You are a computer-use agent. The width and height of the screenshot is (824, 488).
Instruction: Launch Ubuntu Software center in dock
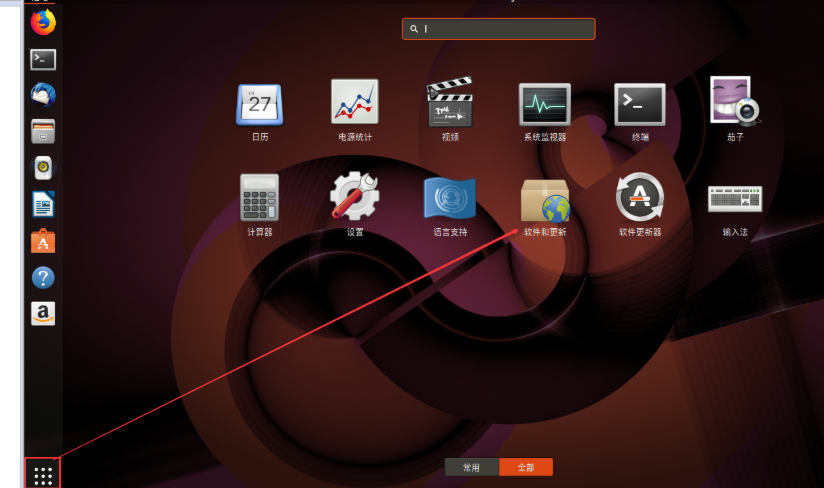pos(43,241)
